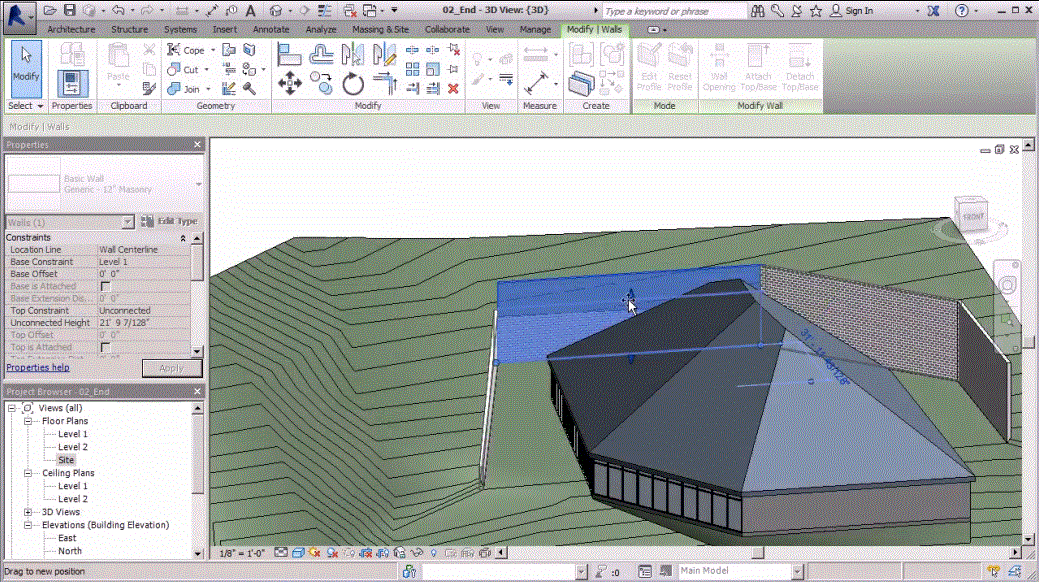Select Mirror - Pick Axis tool
Viewport: 1039px width, 582px height.
tap(353, 54)
